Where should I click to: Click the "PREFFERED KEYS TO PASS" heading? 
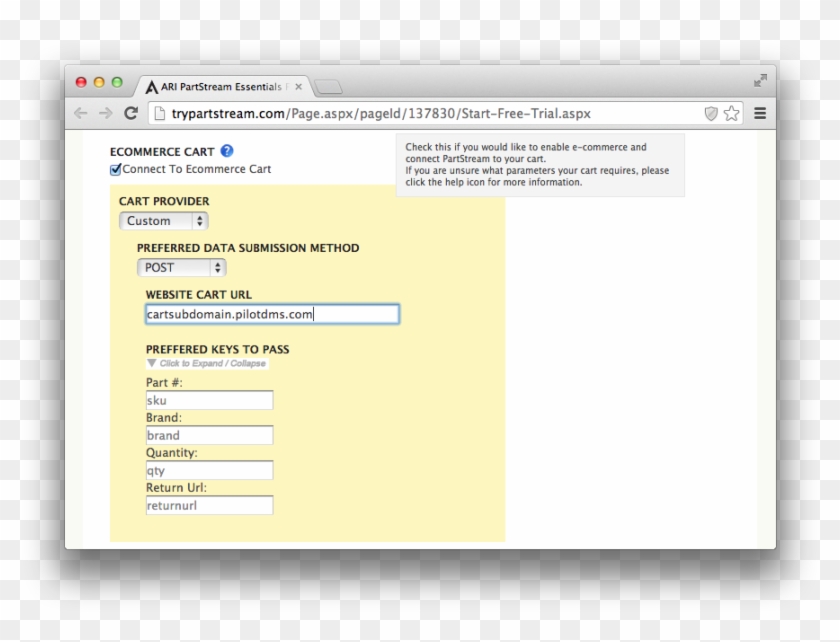pos(218,349)
